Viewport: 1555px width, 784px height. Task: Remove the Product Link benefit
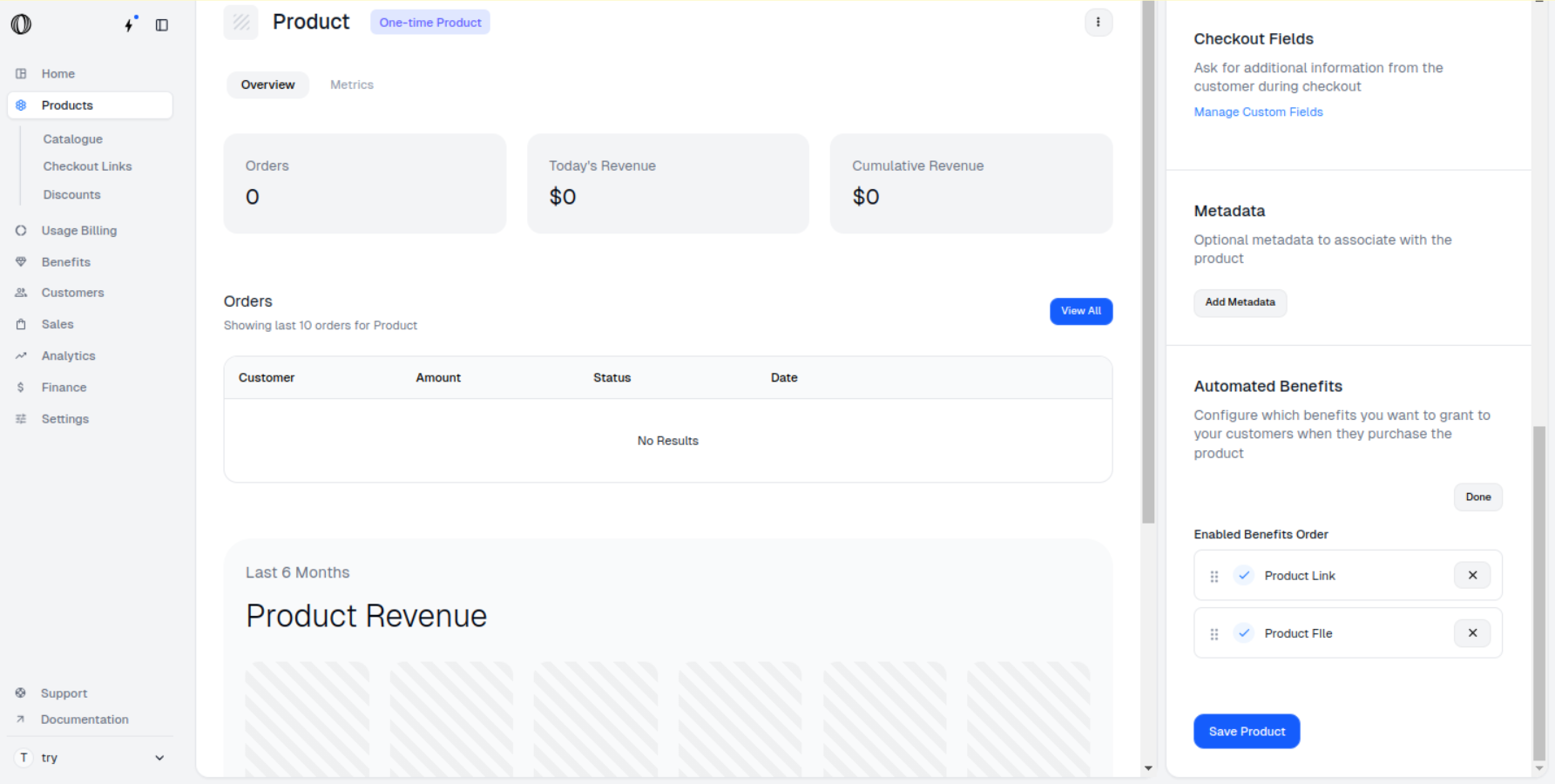pos(1472,575)
